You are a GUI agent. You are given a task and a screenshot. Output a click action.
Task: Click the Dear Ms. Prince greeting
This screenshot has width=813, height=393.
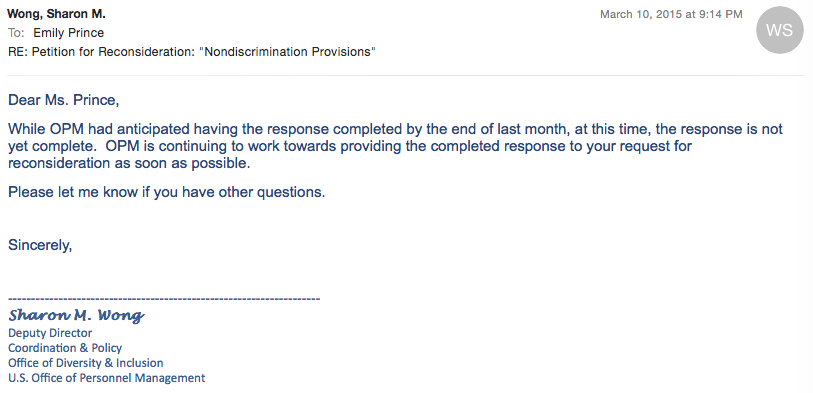click(x=63, y=100)
